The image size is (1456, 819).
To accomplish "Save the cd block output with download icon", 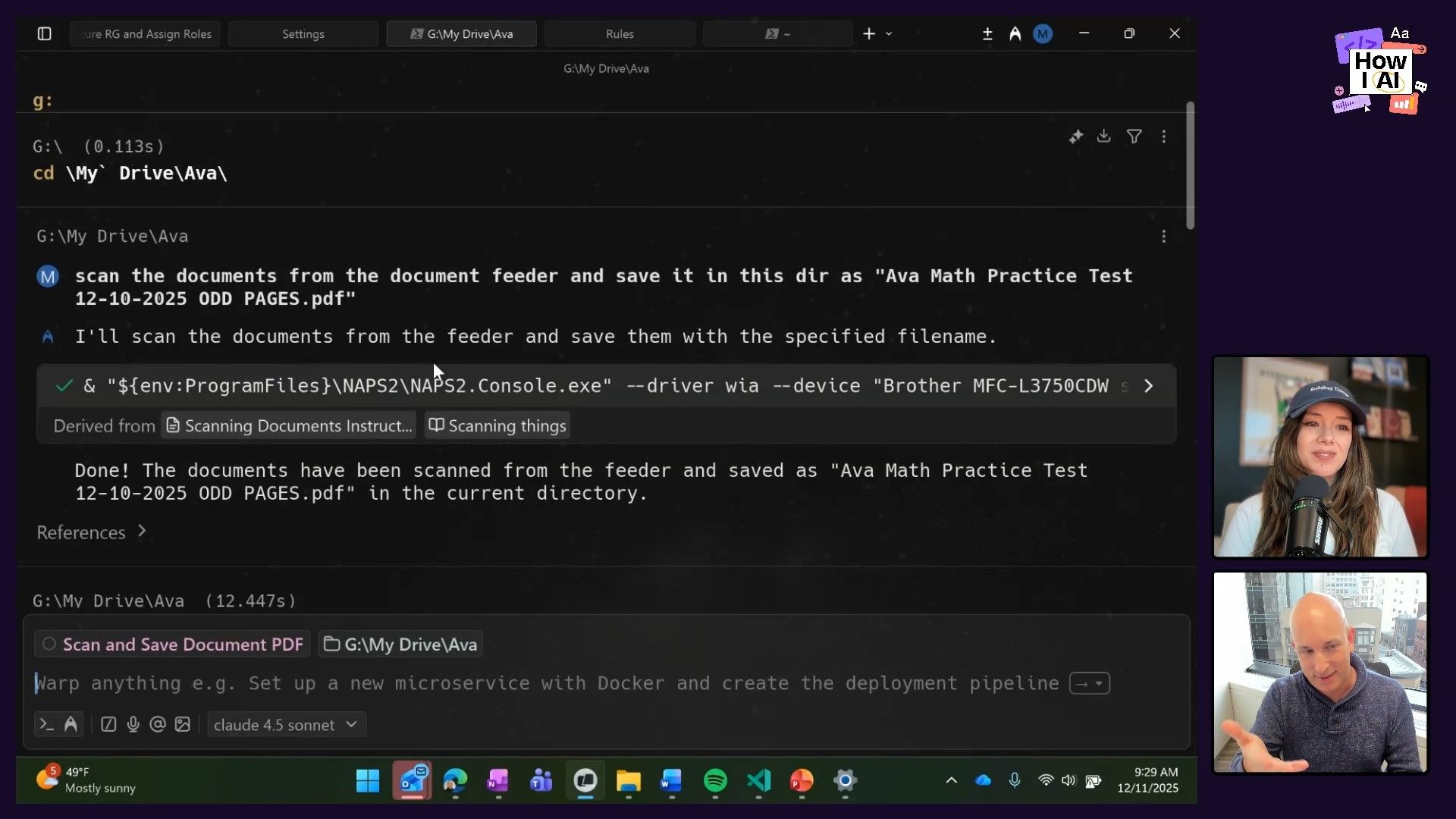I will pos(1104,136).
